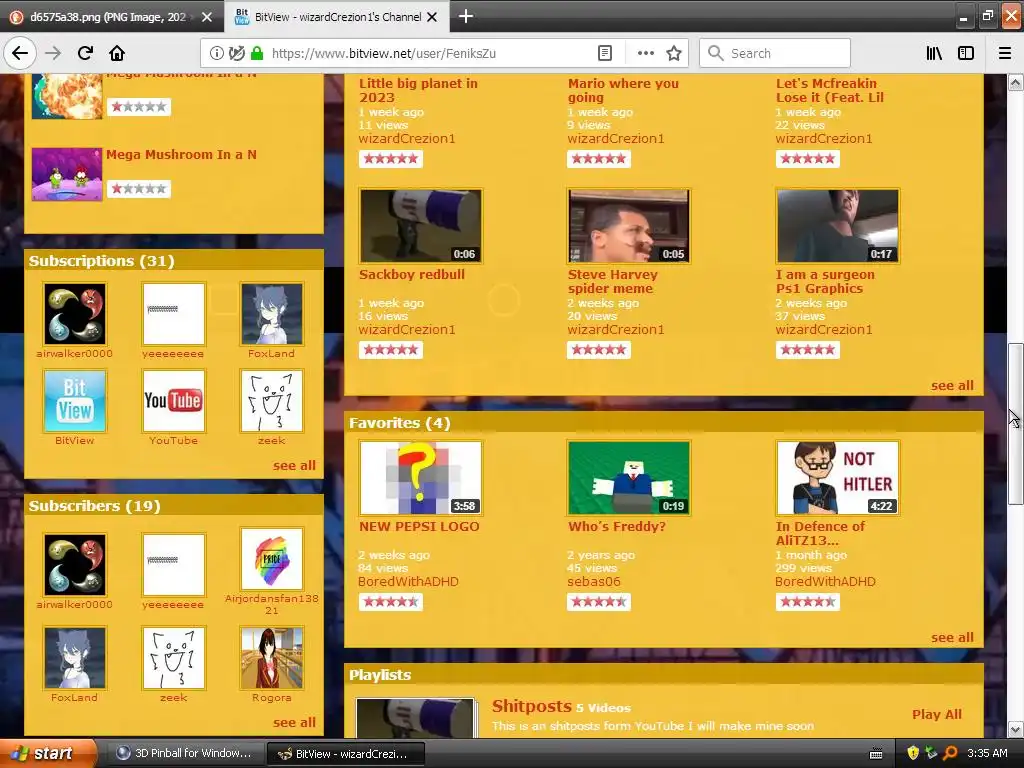Open Who's Freddy? video thumbnail
The width and height of the screenshot is (1024, 768).
pos(629,478)
